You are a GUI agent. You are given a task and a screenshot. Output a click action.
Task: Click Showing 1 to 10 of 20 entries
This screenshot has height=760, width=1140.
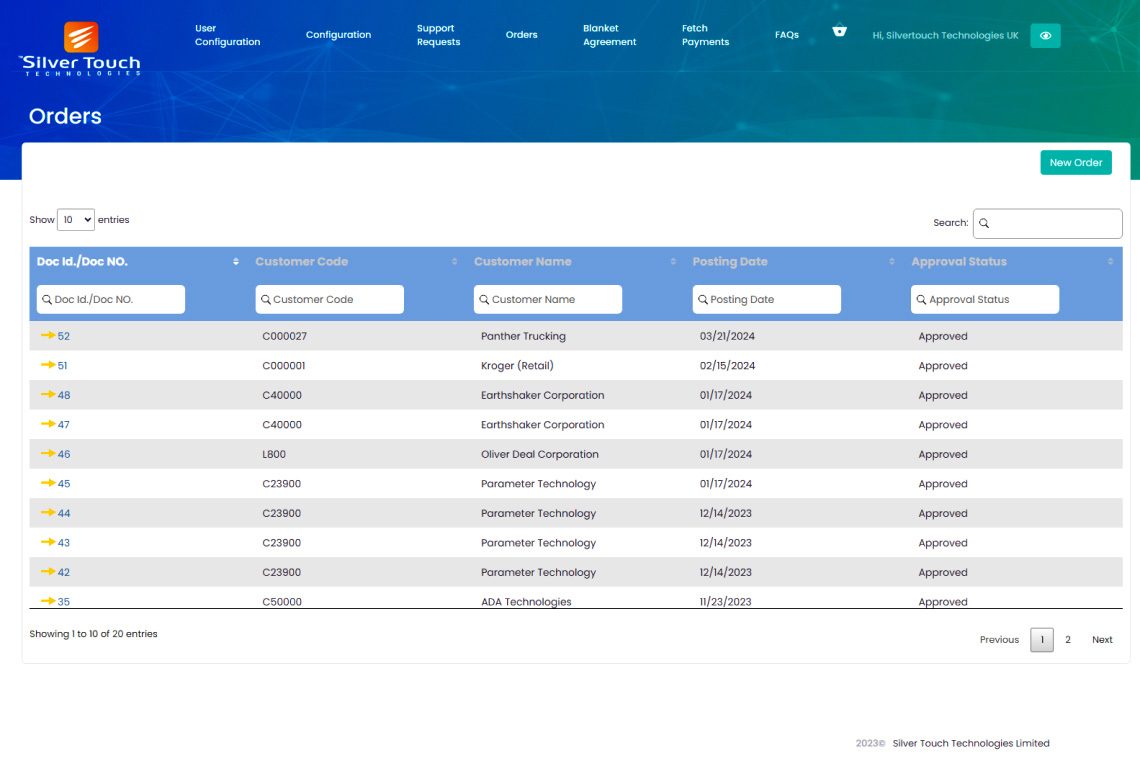pyautogui.click(x=93, y=633)
